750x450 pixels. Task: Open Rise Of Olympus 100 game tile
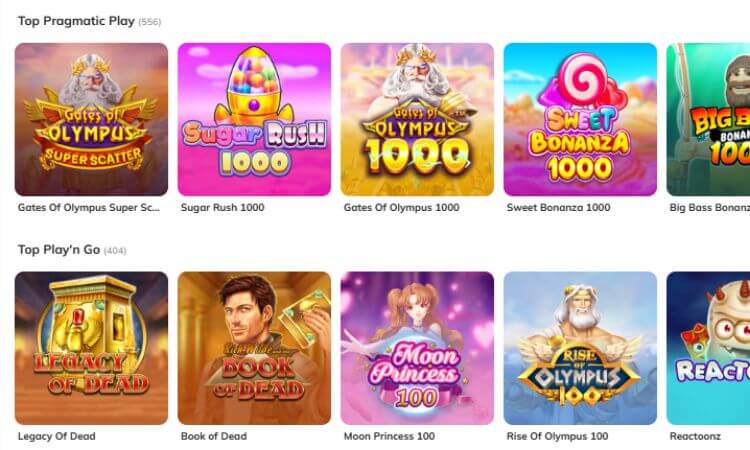(580, 348)
